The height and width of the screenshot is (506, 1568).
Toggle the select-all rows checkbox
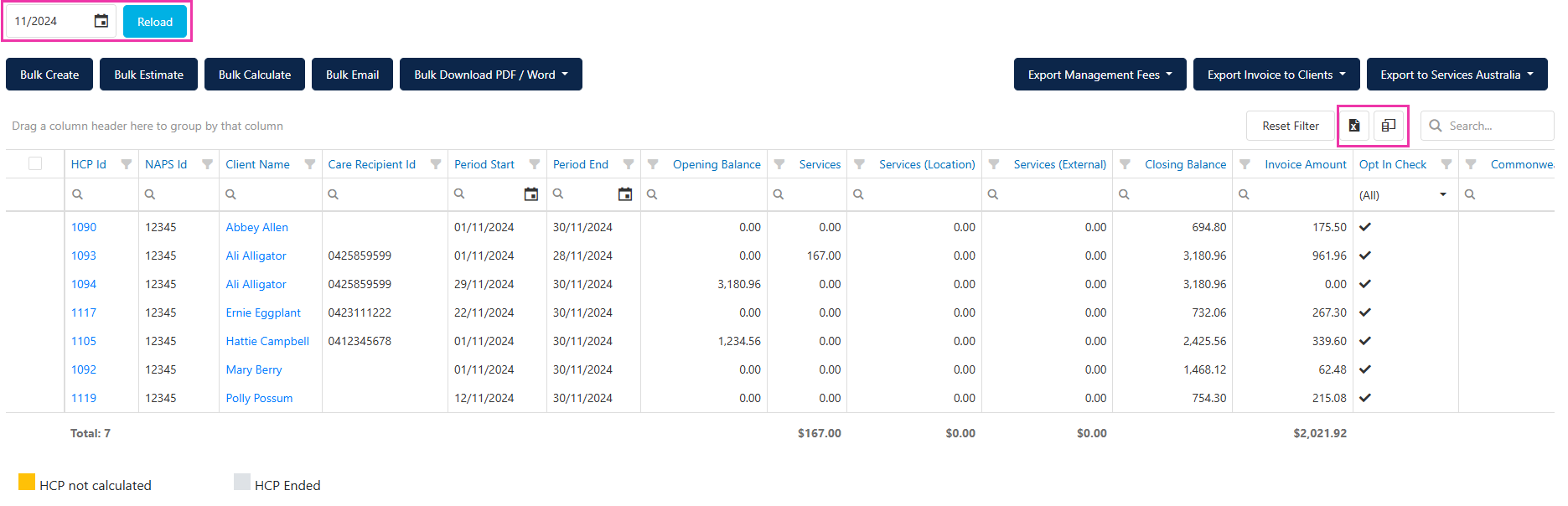point(35,163)
